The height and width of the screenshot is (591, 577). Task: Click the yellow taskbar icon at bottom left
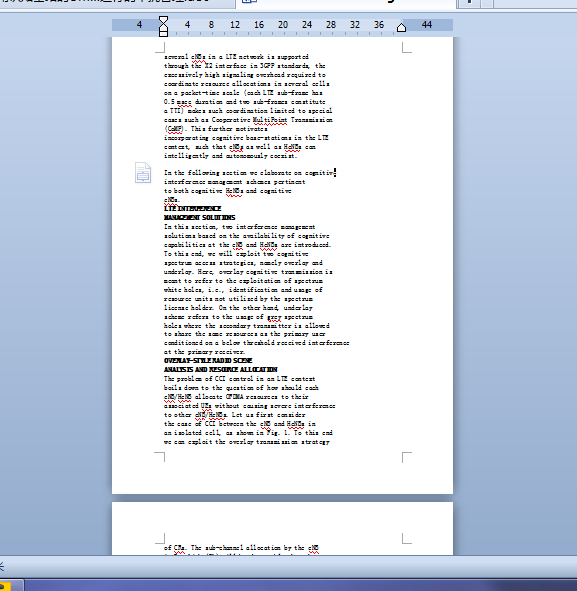point(5,586)
